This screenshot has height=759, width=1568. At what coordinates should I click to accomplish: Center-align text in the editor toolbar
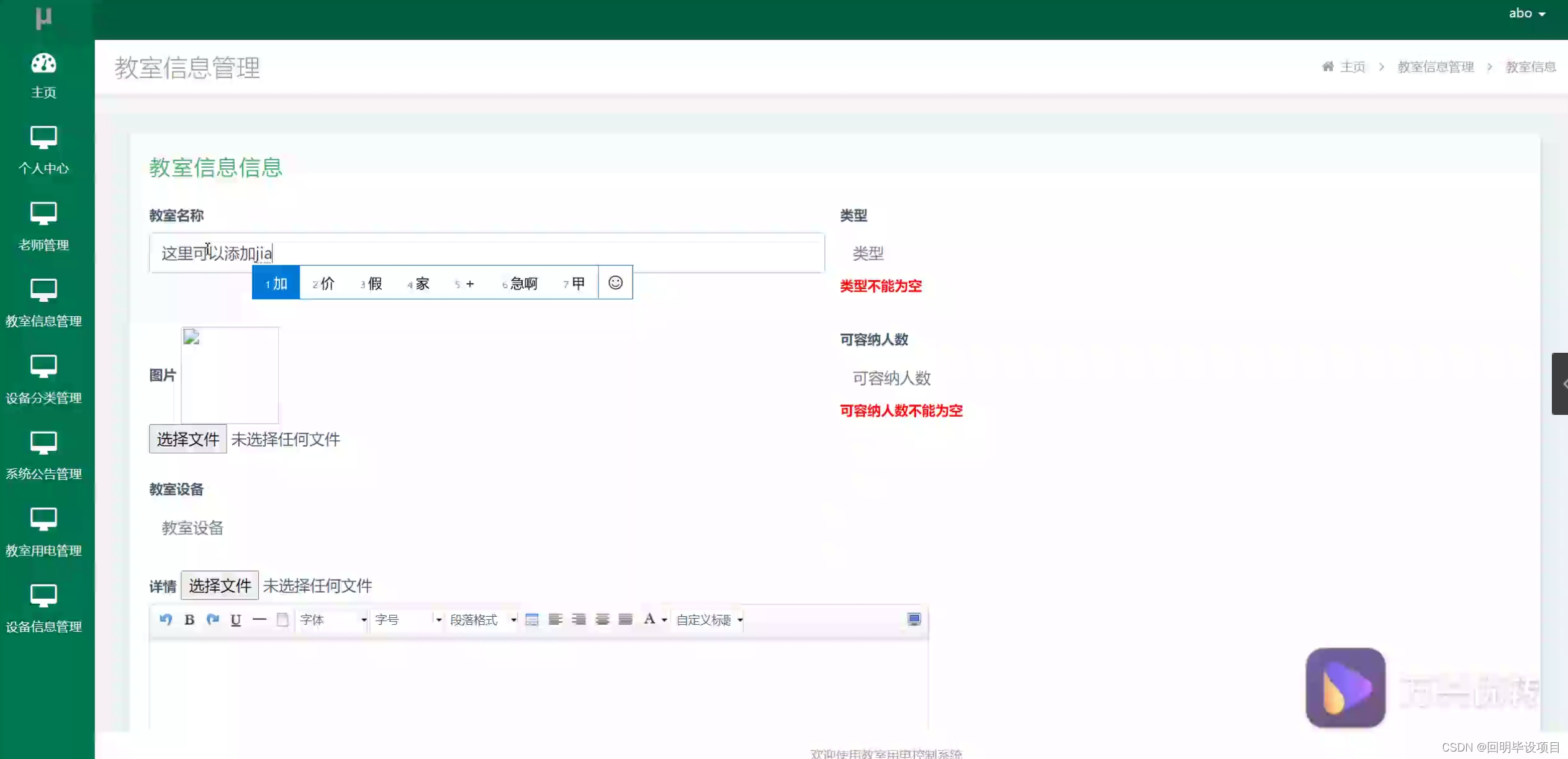(x=578, y=619)
